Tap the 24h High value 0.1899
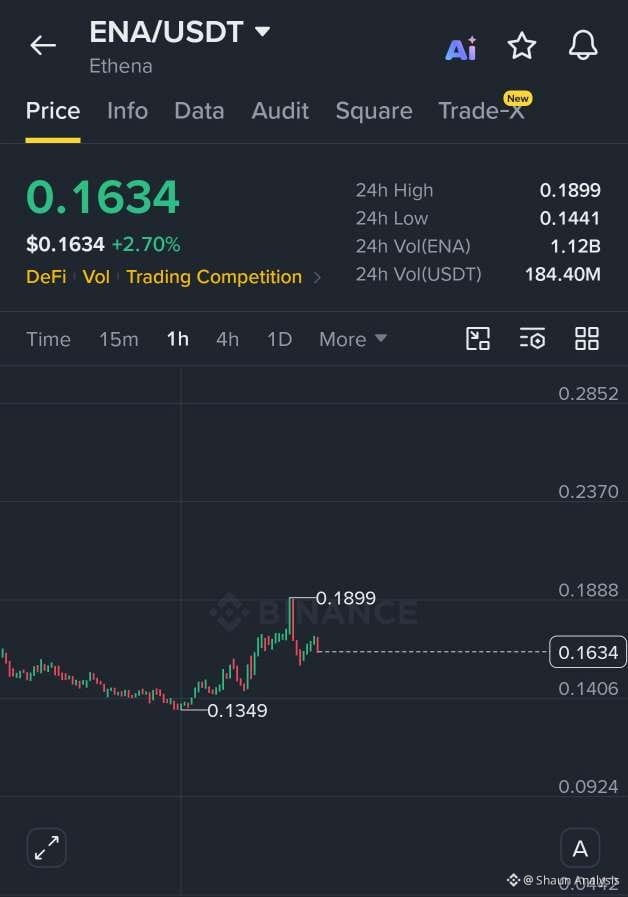This screenshot has height=897, width=628. 570,190
